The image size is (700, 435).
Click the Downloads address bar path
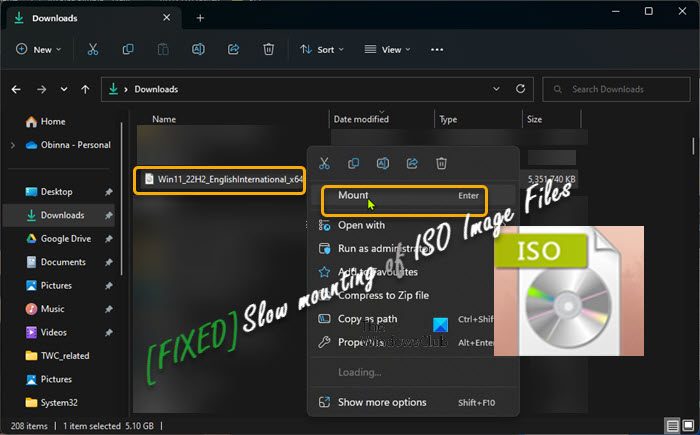pos(156,89)
